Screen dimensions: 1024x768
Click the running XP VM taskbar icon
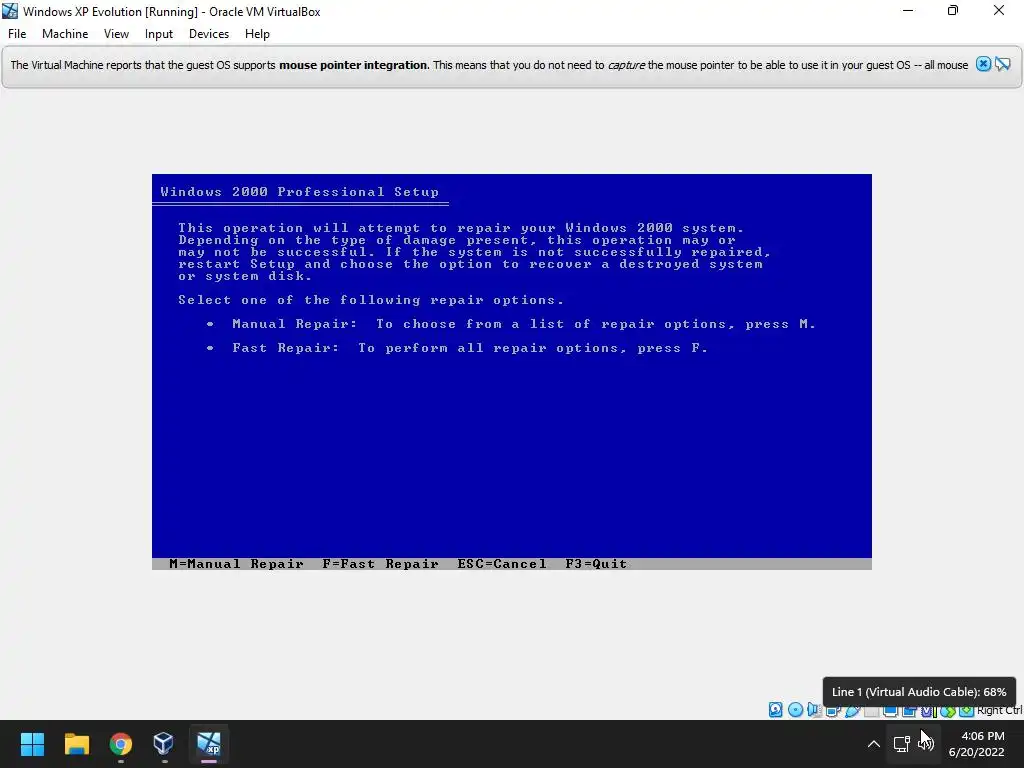click(x=209, y=744)
